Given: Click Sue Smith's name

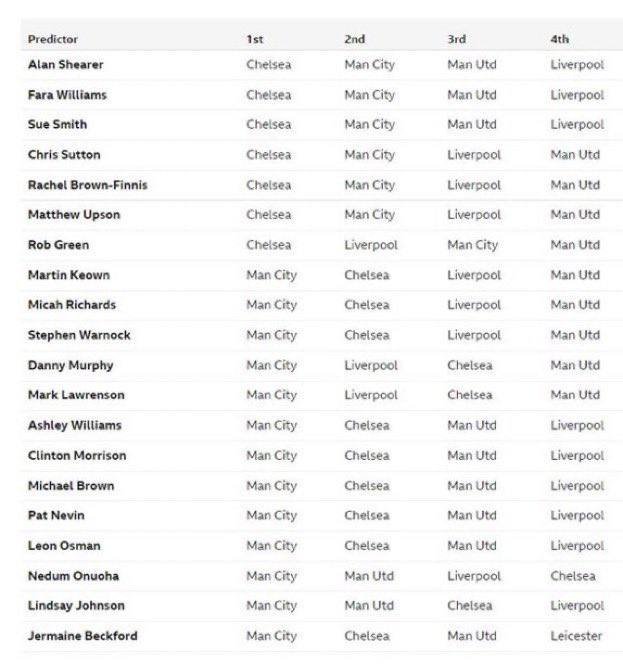Looking at the screenshot, I should pyautogui.click(x=57, y=125).
